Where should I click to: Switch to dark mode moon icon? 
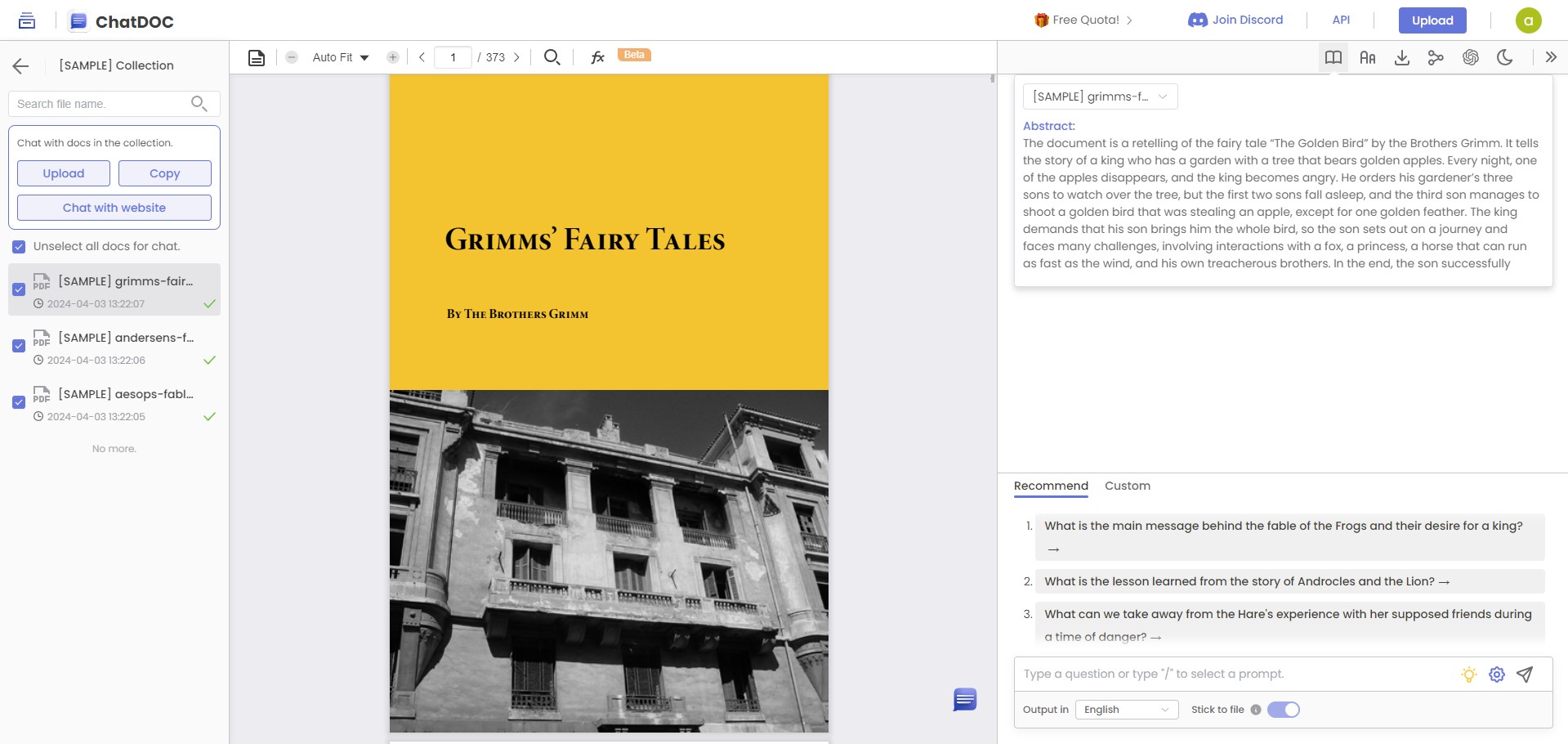[x=1504, y=57]
